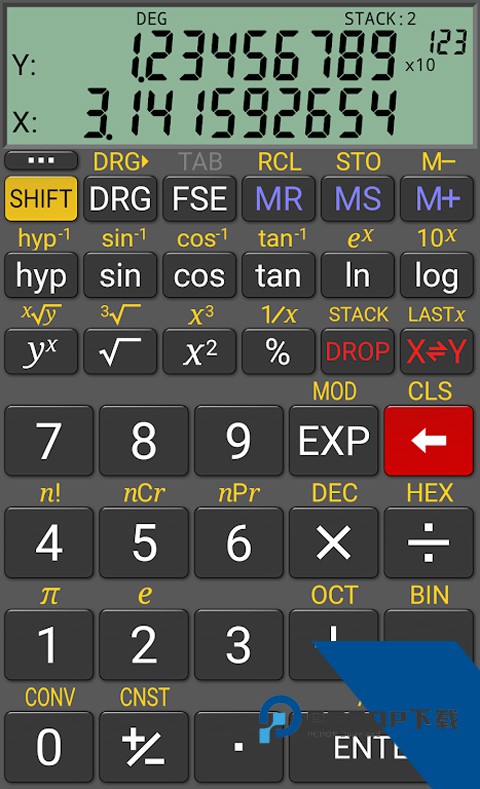
Task: Tap the digit 0 key
Action: tap(49, 747)
